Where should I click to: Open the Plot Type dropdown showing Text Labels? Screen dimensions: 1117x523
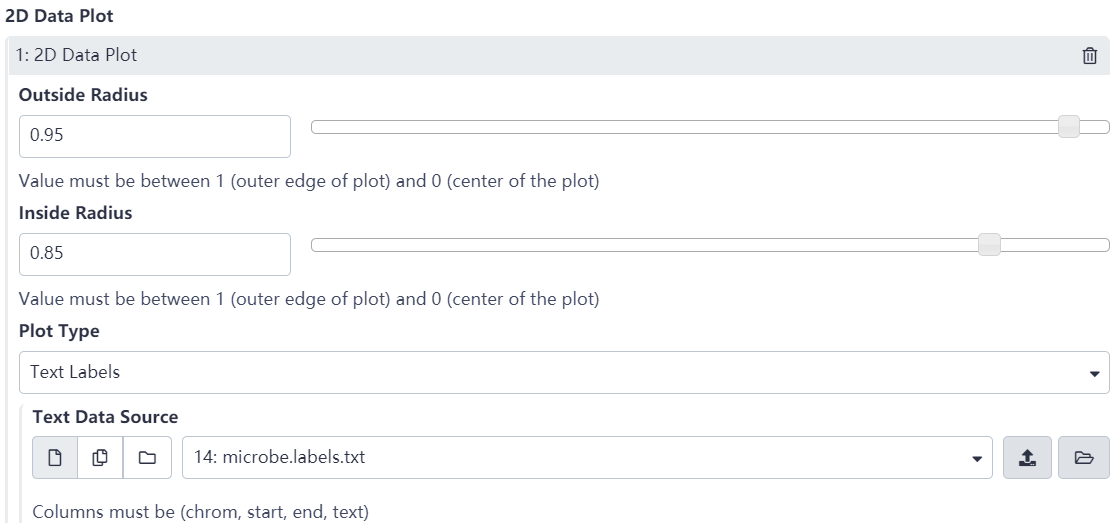coord(563,372)
